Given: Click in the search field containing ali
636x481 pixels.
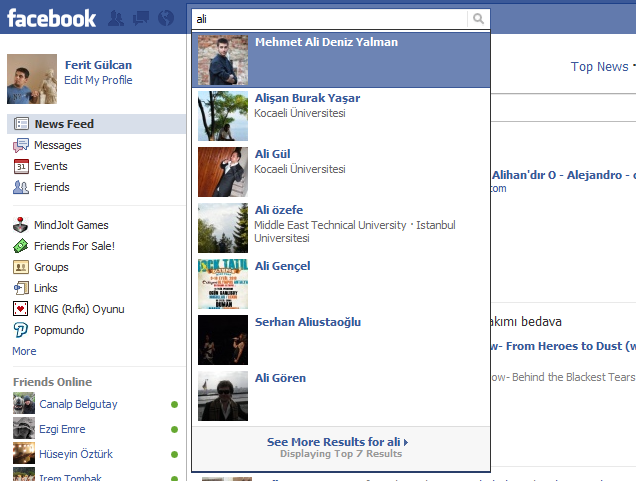Looking at the screenshot, I should tap(329, 19).
